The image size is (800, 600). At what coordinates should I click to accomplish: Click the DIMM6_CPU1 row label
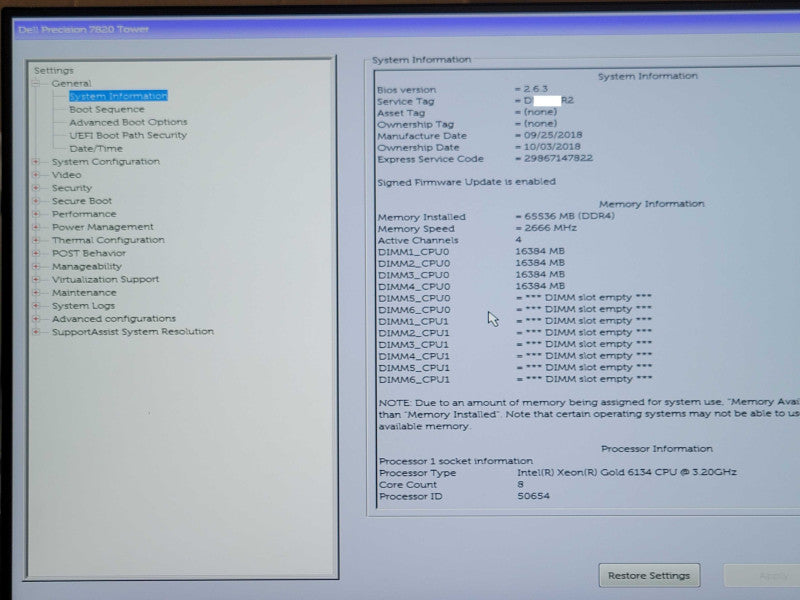click(414, 380)
